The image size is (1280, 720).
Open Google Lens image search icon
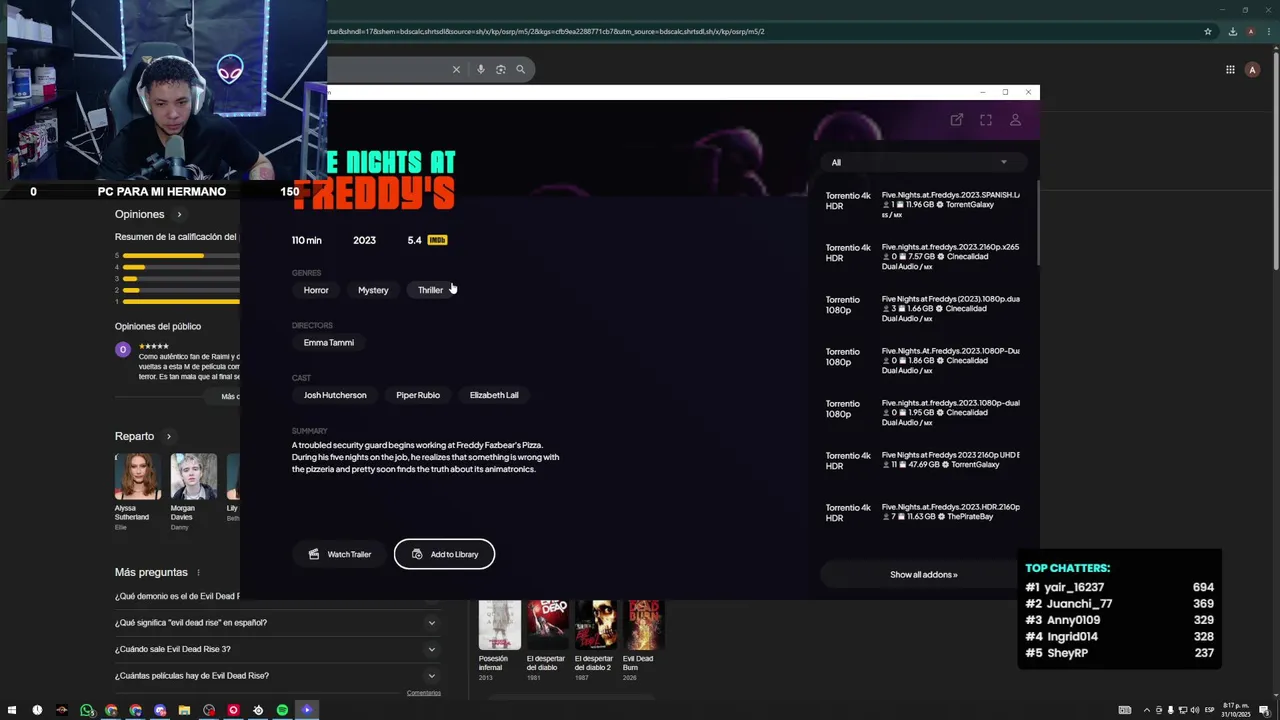[501, 69]
